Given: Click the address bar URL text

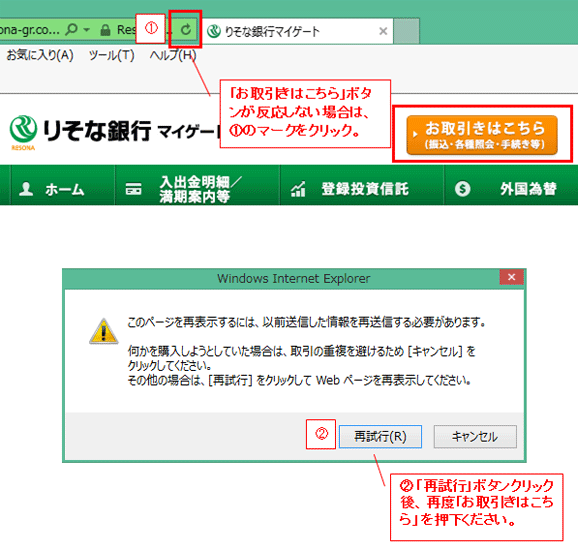Looking at the screenshot, I should tap(29, 29).
